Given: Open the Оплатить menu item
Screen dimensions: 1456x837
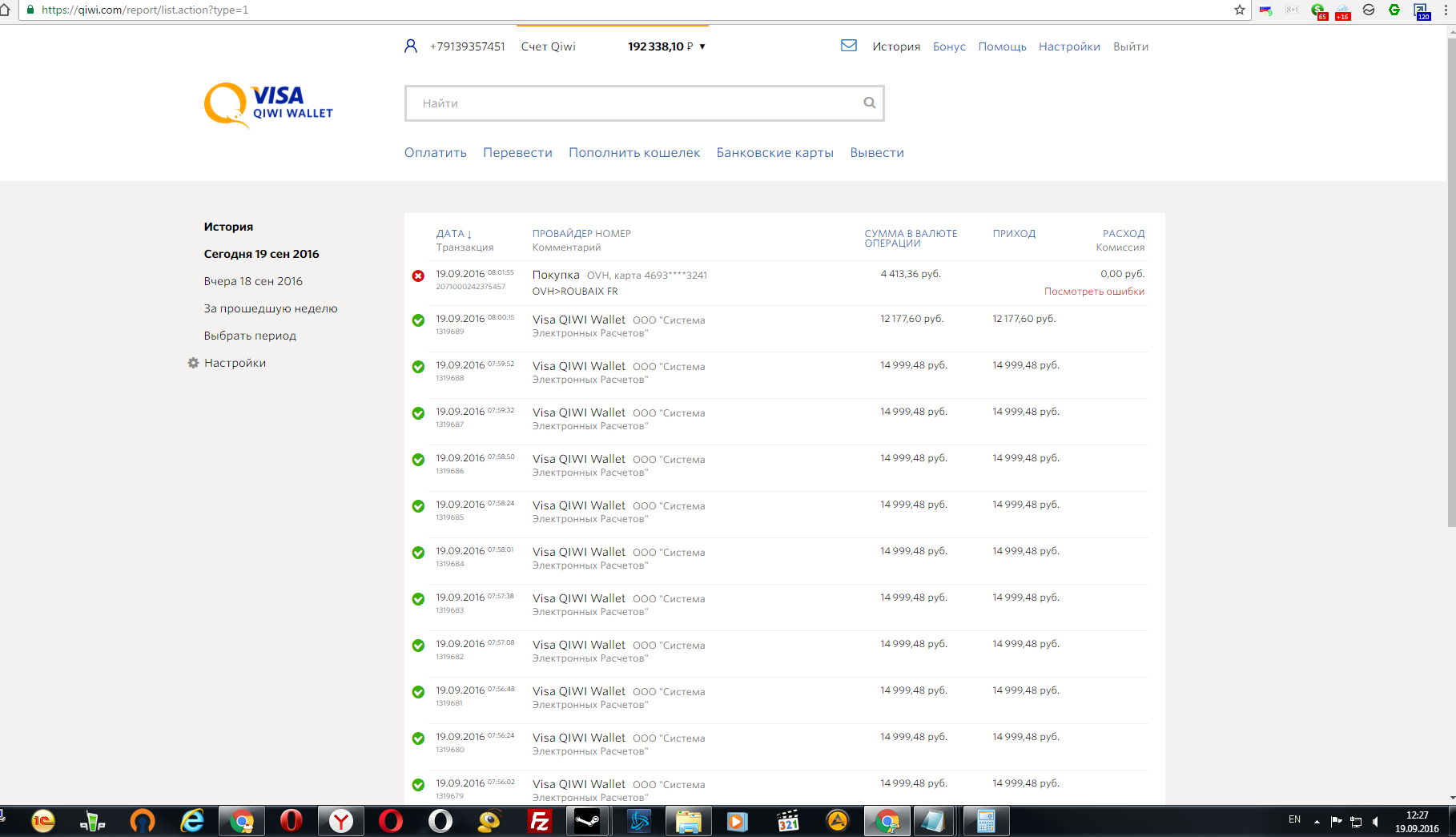Looking at the screenshot, I should coord(435,153).
